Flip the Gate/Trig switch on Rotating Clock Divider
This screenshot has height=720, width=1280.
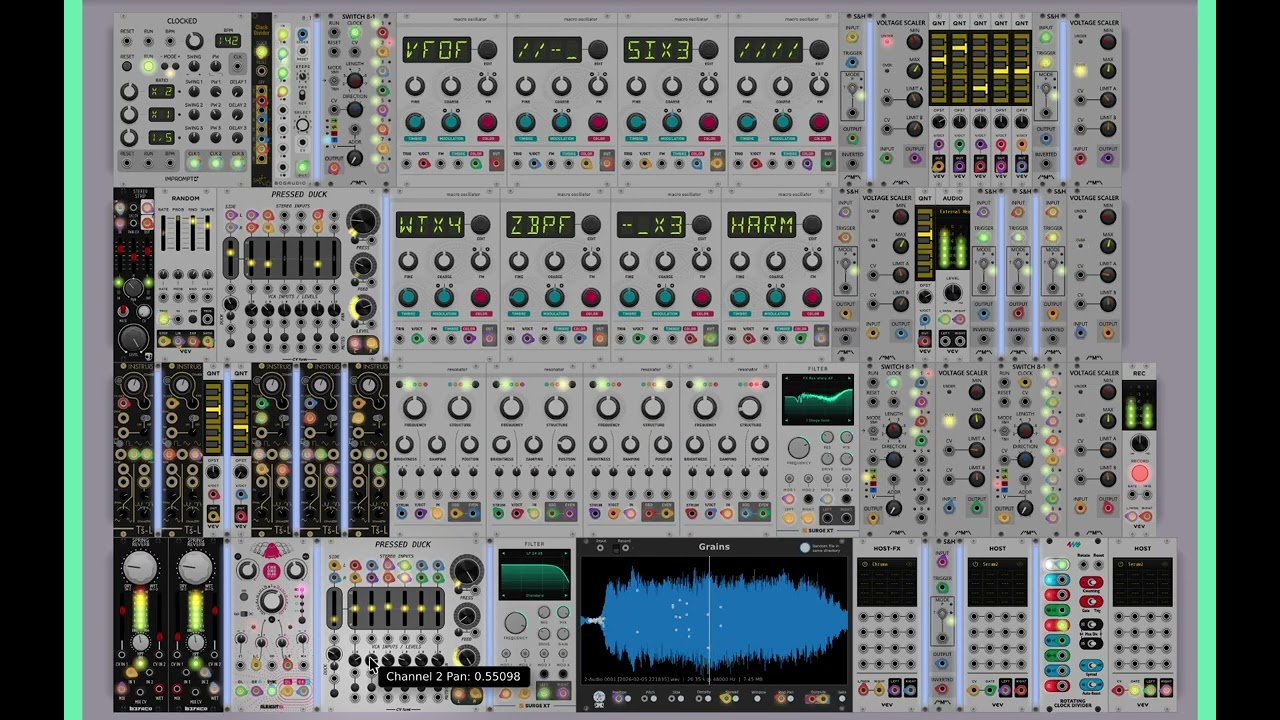click(1091, 601)
